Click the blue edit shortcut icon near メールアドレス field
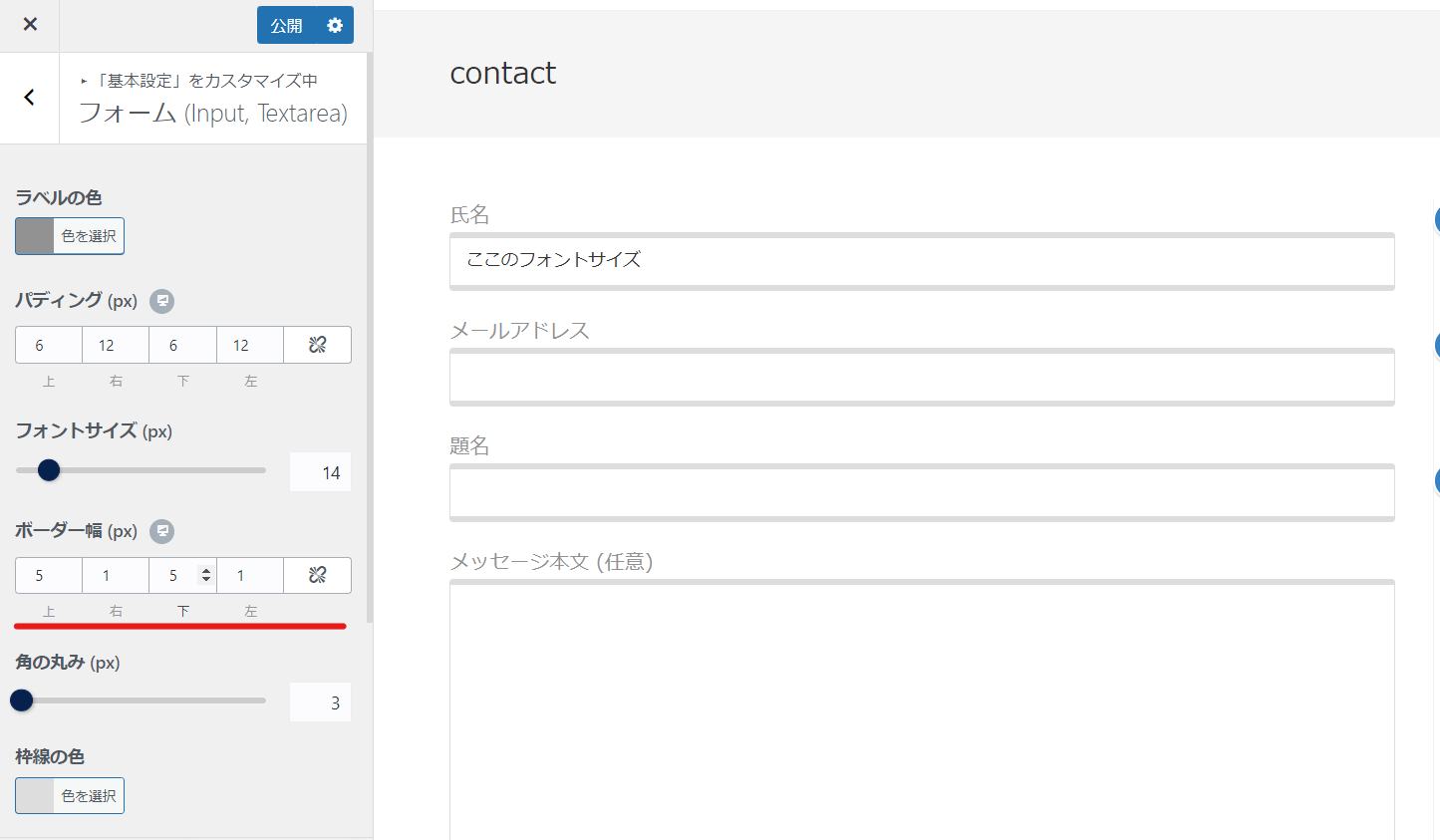This screenshot has height=840, width=1440. pyautogui.click(x=1436, y=345)
